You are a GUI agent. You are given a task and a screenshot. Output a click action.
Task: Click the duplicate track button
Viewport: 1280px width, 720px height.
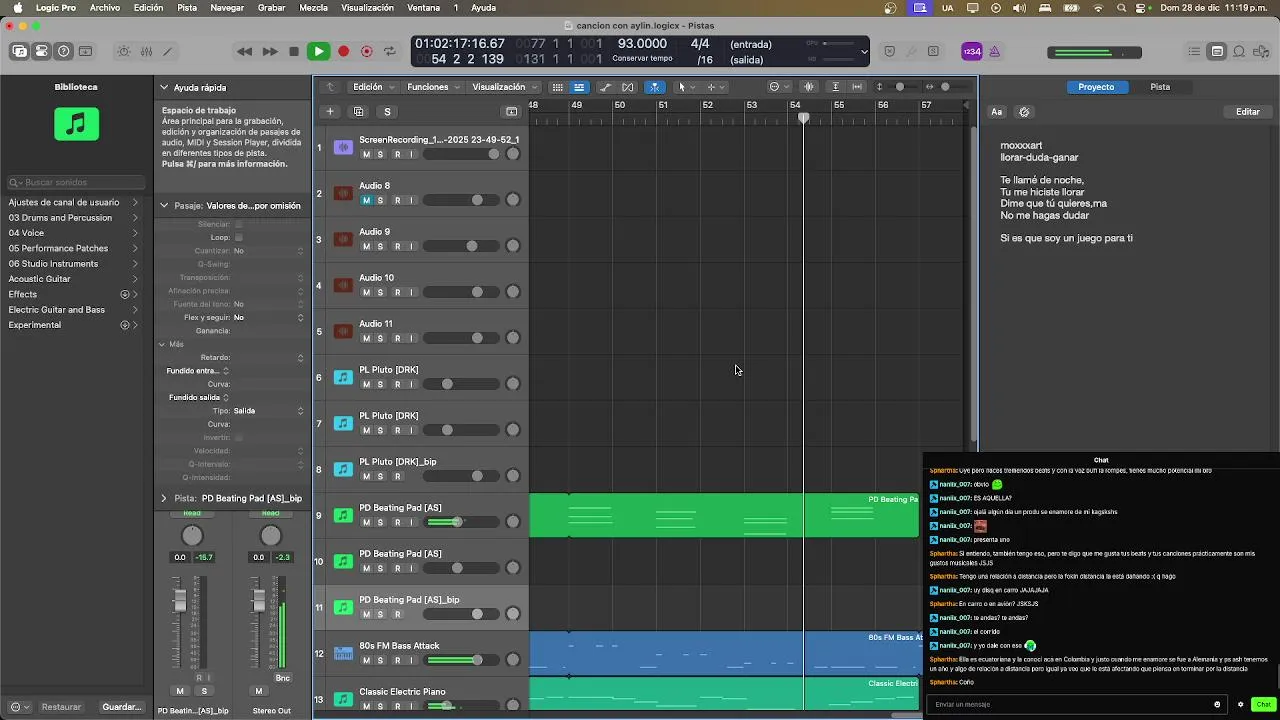click(359, 111)
